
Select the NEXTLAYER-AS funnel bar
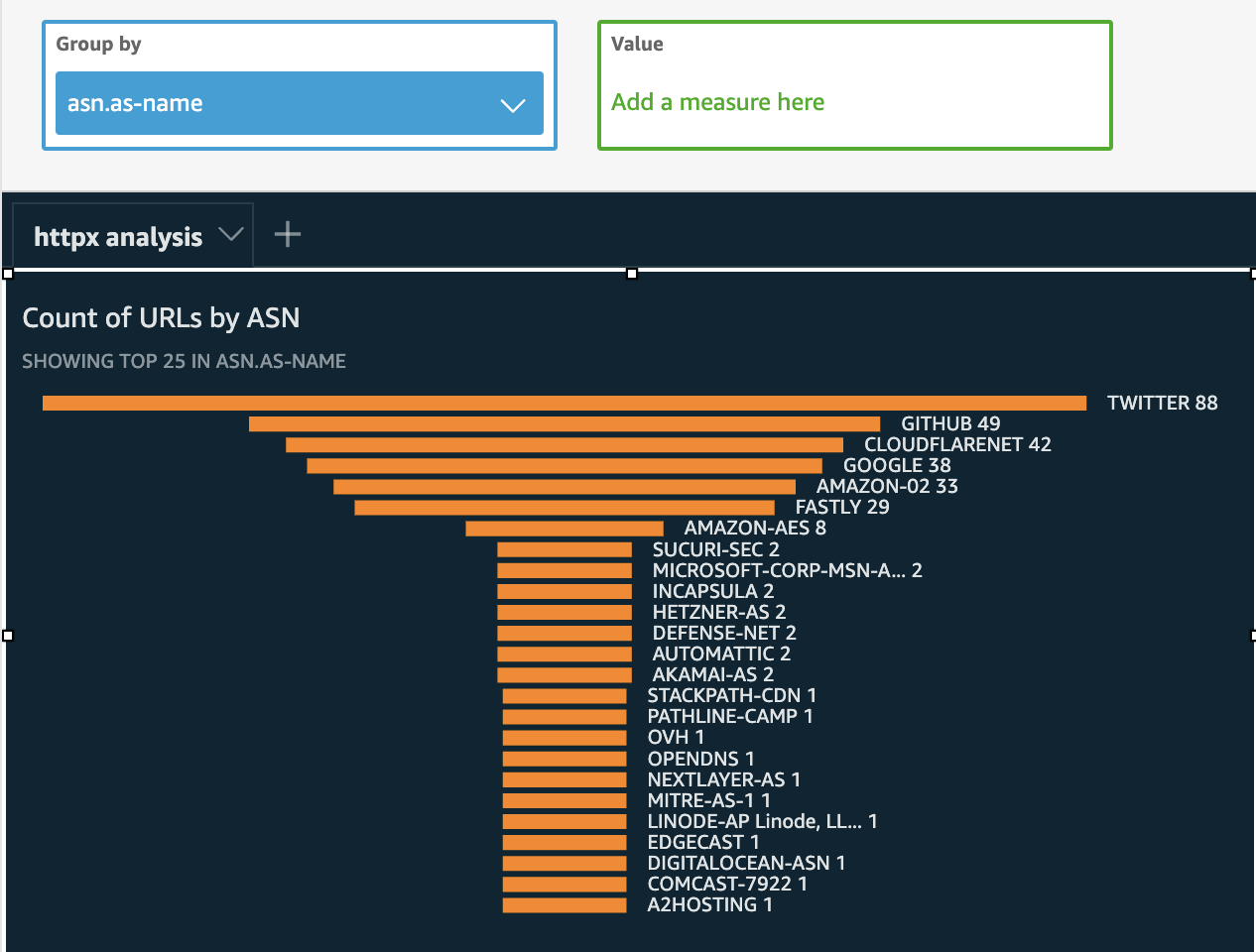tap(565, 779)
